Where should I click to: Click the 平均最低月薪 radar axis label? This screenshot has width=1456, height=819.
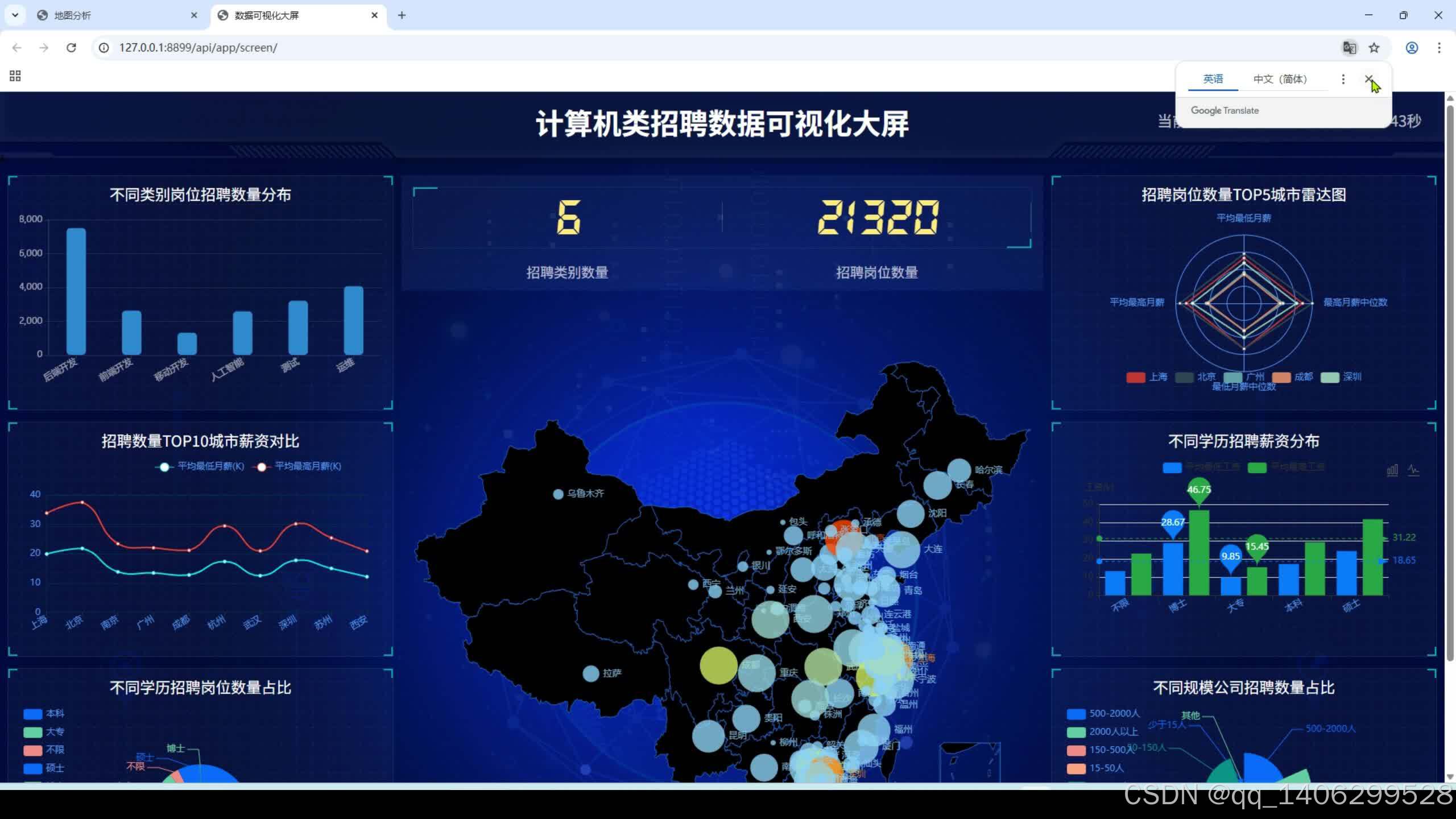(1244, 218)
